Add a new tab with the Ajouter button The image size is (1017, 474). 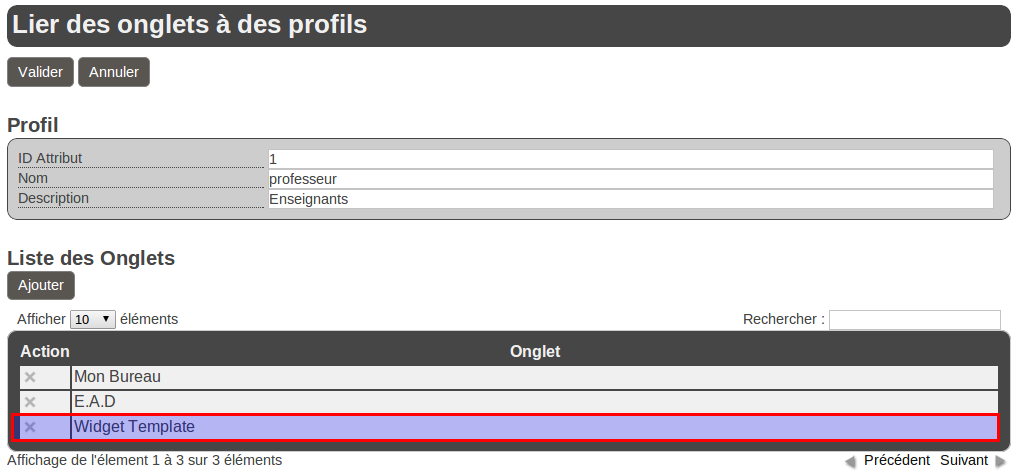41,285
